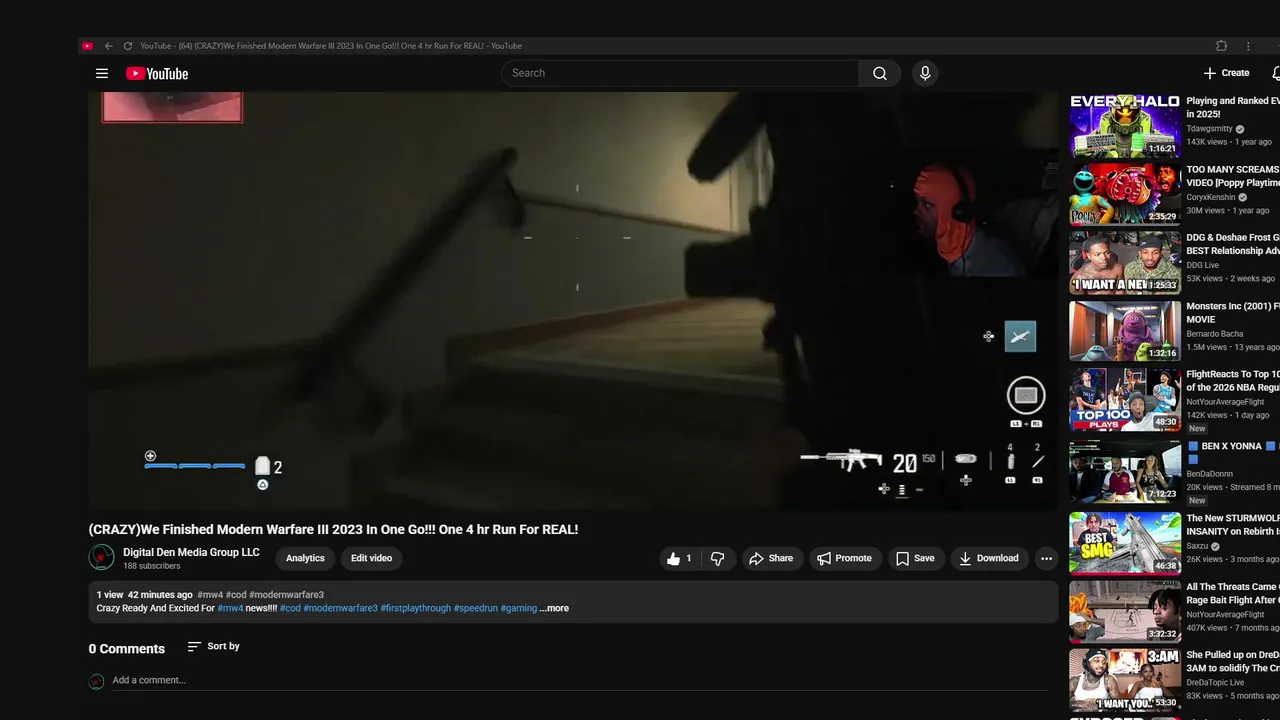Open Tdawgsmitty channel link
The image size is (1280, 720).
[1209, 129]
